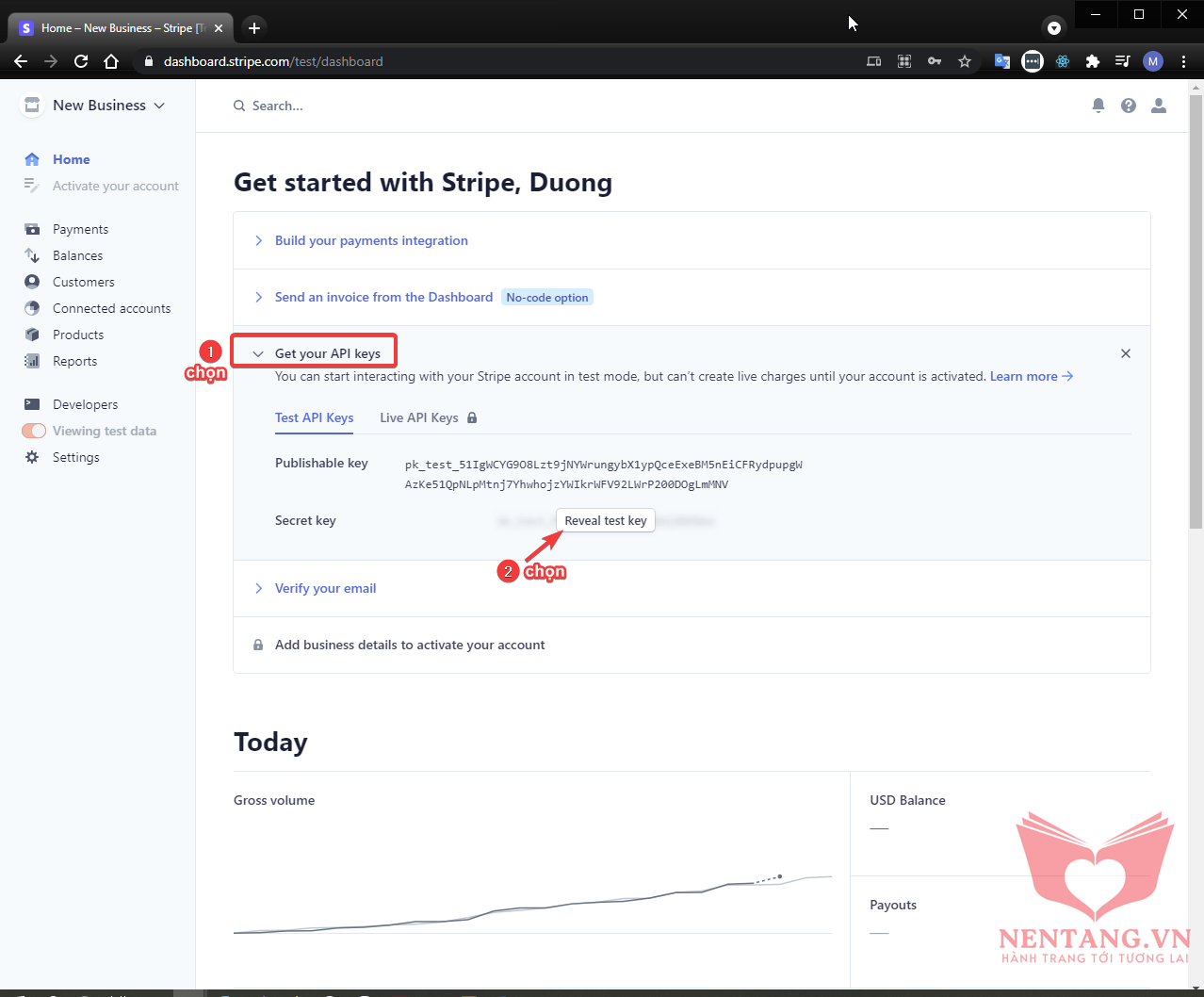Switch to the Live API Keys tab

pos(419,417)
